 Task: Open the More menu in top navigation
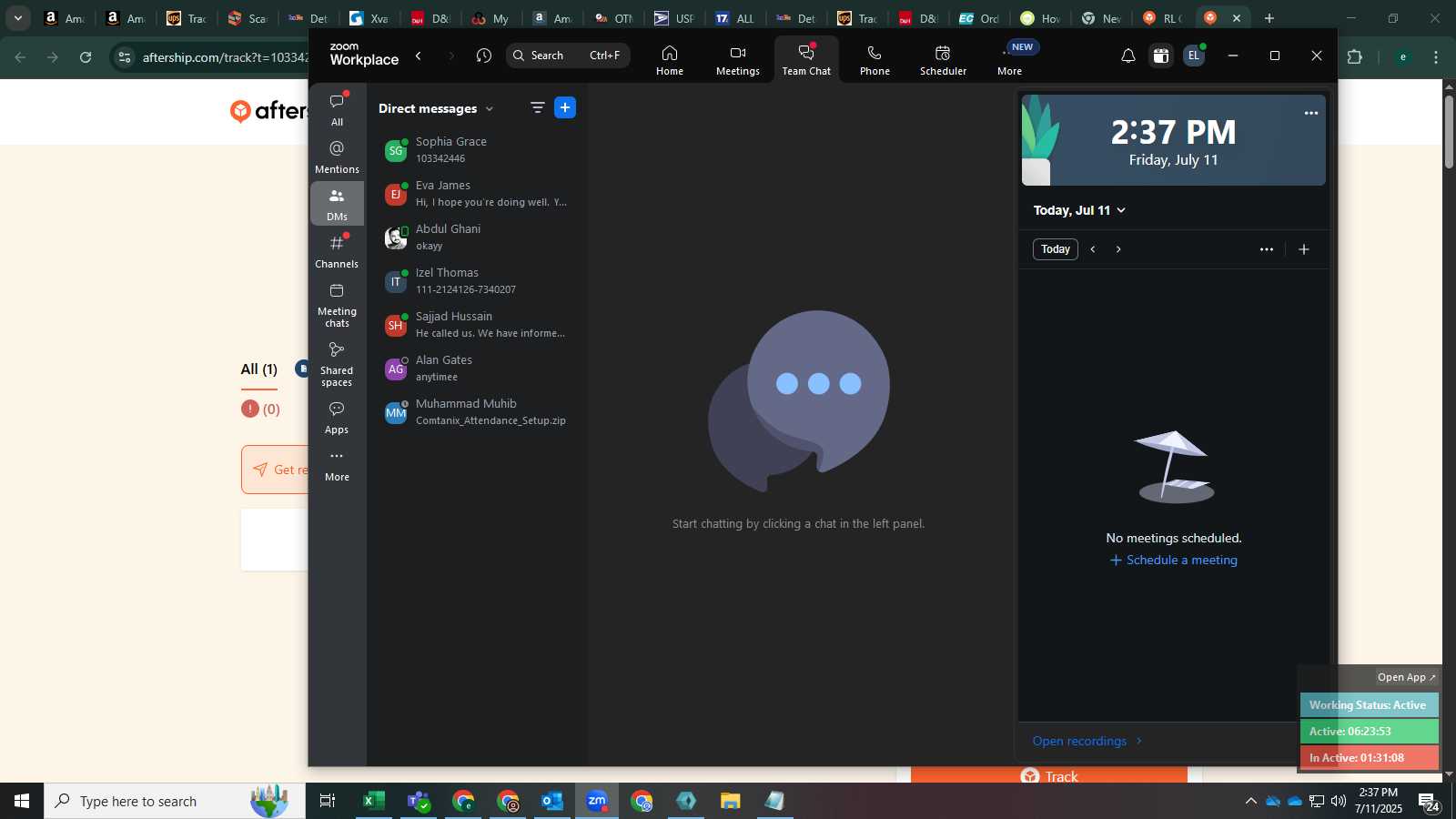pos(1010,60)
